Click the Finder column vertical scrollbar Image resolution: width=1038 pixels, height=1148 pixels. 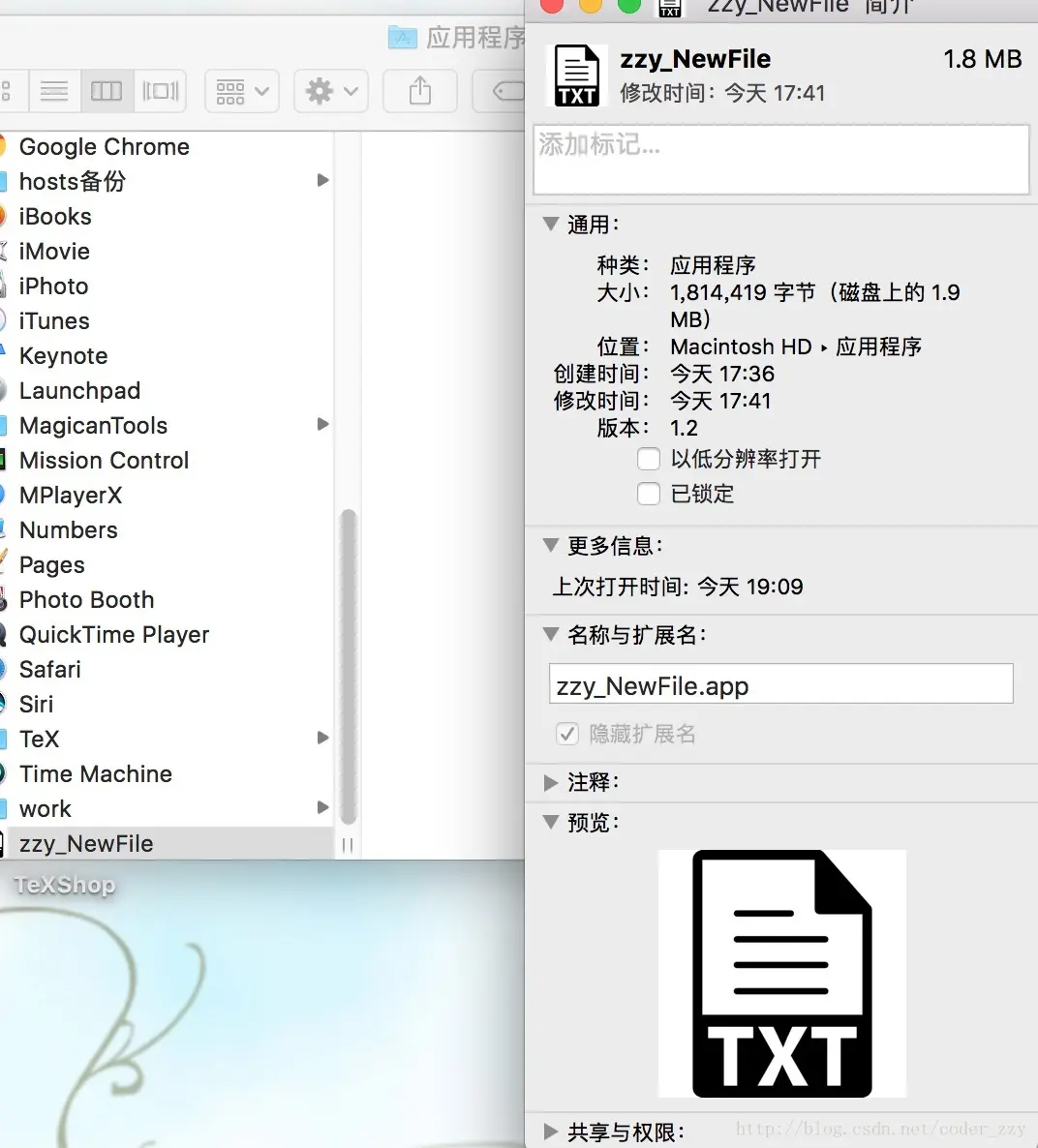(349, 666)
